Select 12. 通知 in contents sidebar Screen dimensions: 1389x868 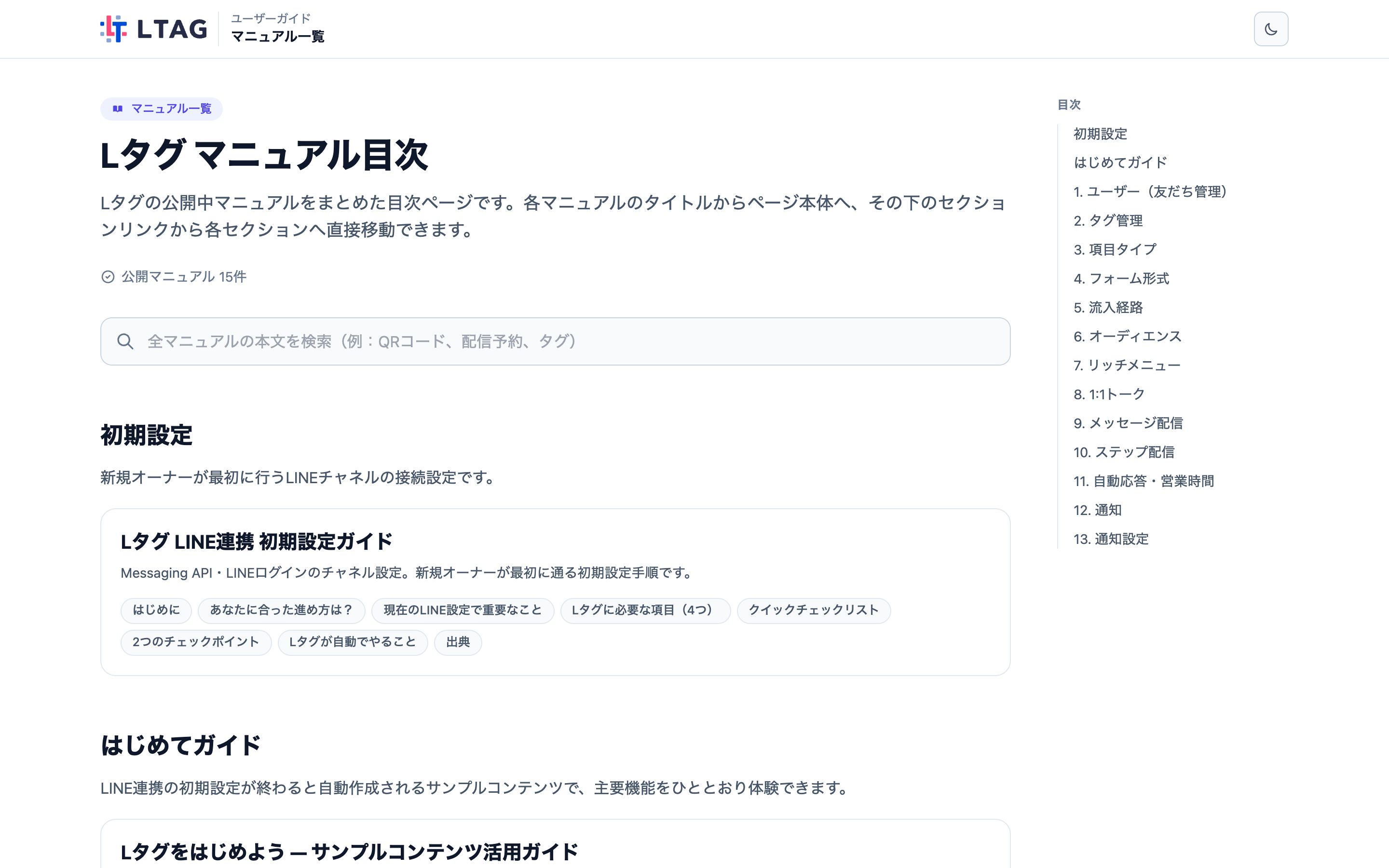click(x=1097, y=510)
